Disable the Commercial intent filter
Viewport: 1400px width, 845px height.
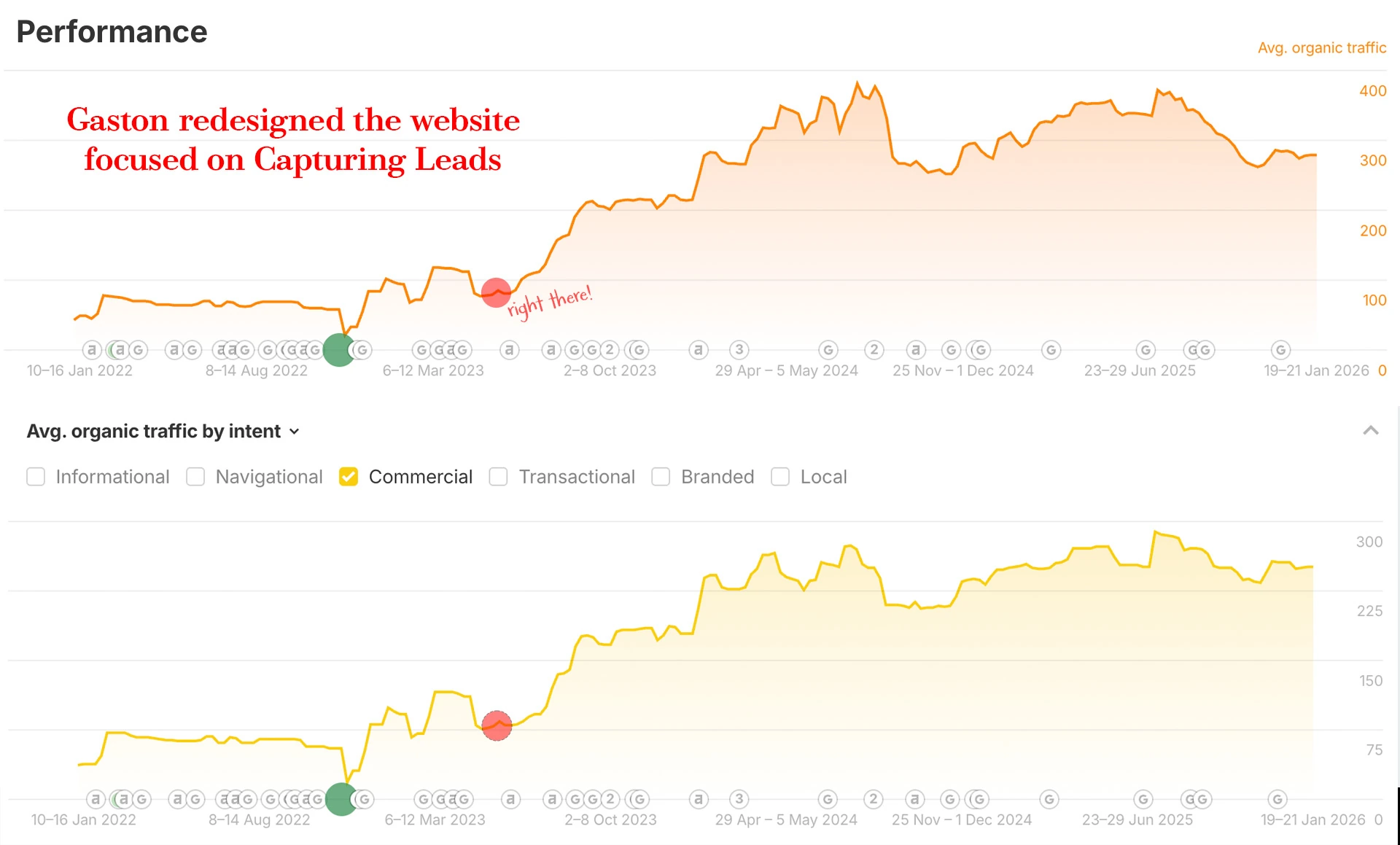349,477
